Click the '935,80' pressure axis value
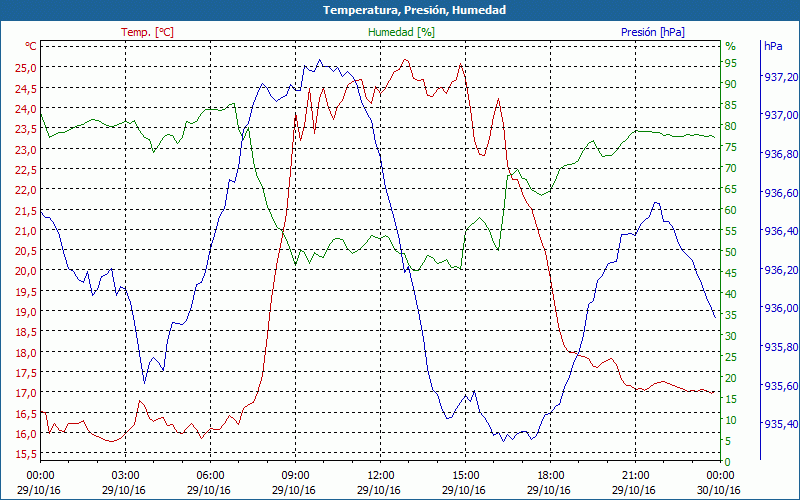The height and width of the screenshot is (500, 800). (x=781, y=347)
